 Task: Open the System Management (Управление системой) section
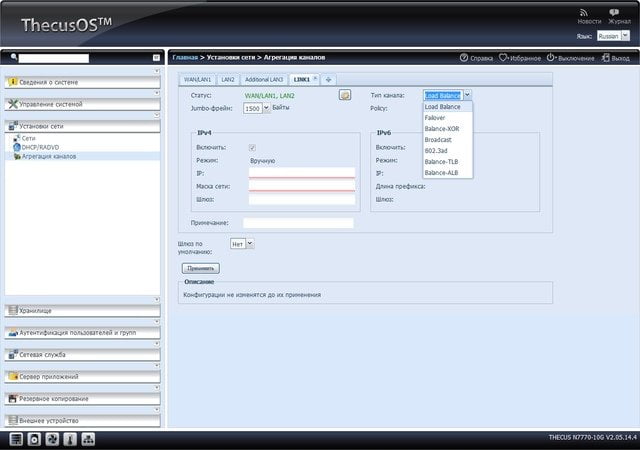pos(82,104)
